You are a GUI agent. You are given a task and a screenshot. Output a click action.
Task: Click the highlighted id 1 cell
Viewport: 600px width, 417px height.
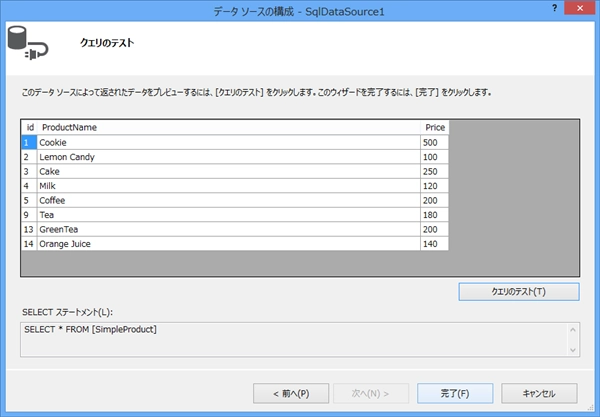(x=29, y=143)
